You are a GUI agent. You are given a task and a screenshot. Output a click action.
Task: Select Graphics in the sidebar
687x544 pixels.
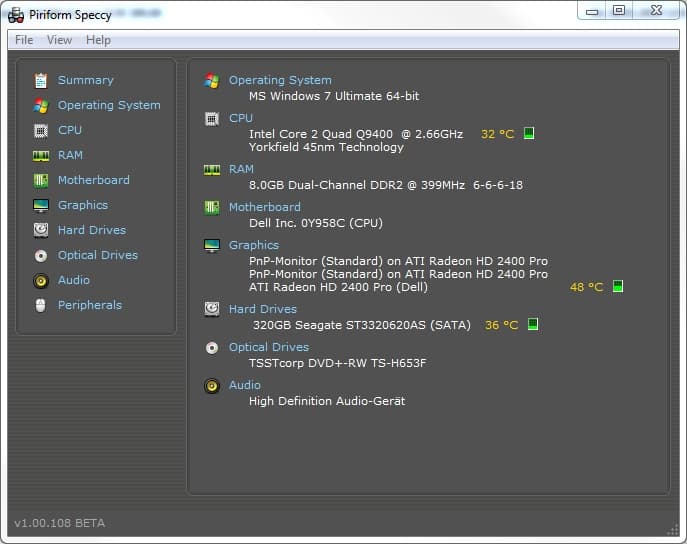[x=83, y=205]
